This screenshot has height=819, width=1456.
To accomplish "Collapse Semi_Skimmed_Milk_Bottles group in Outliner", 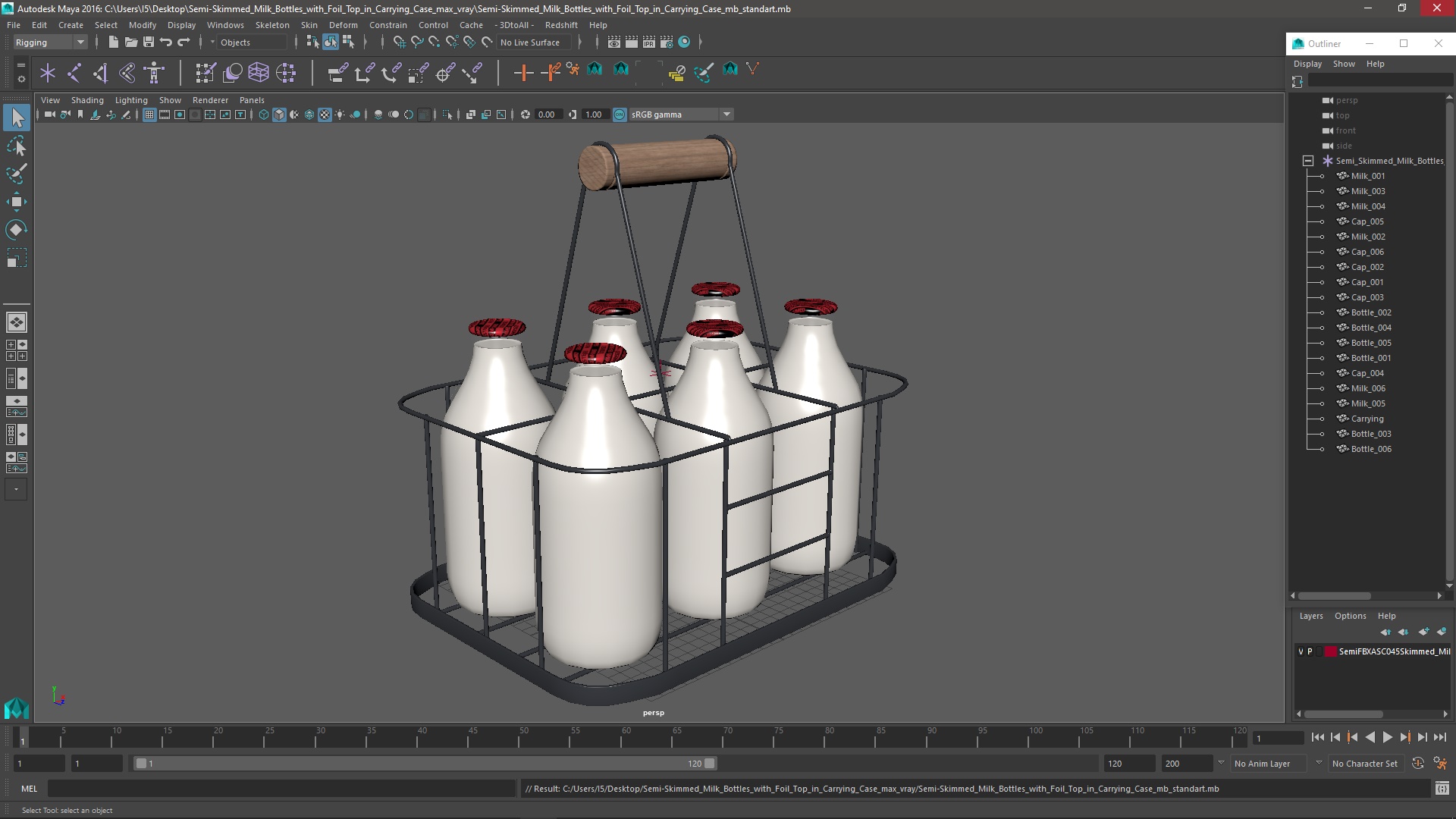I will pos(1308,161).
